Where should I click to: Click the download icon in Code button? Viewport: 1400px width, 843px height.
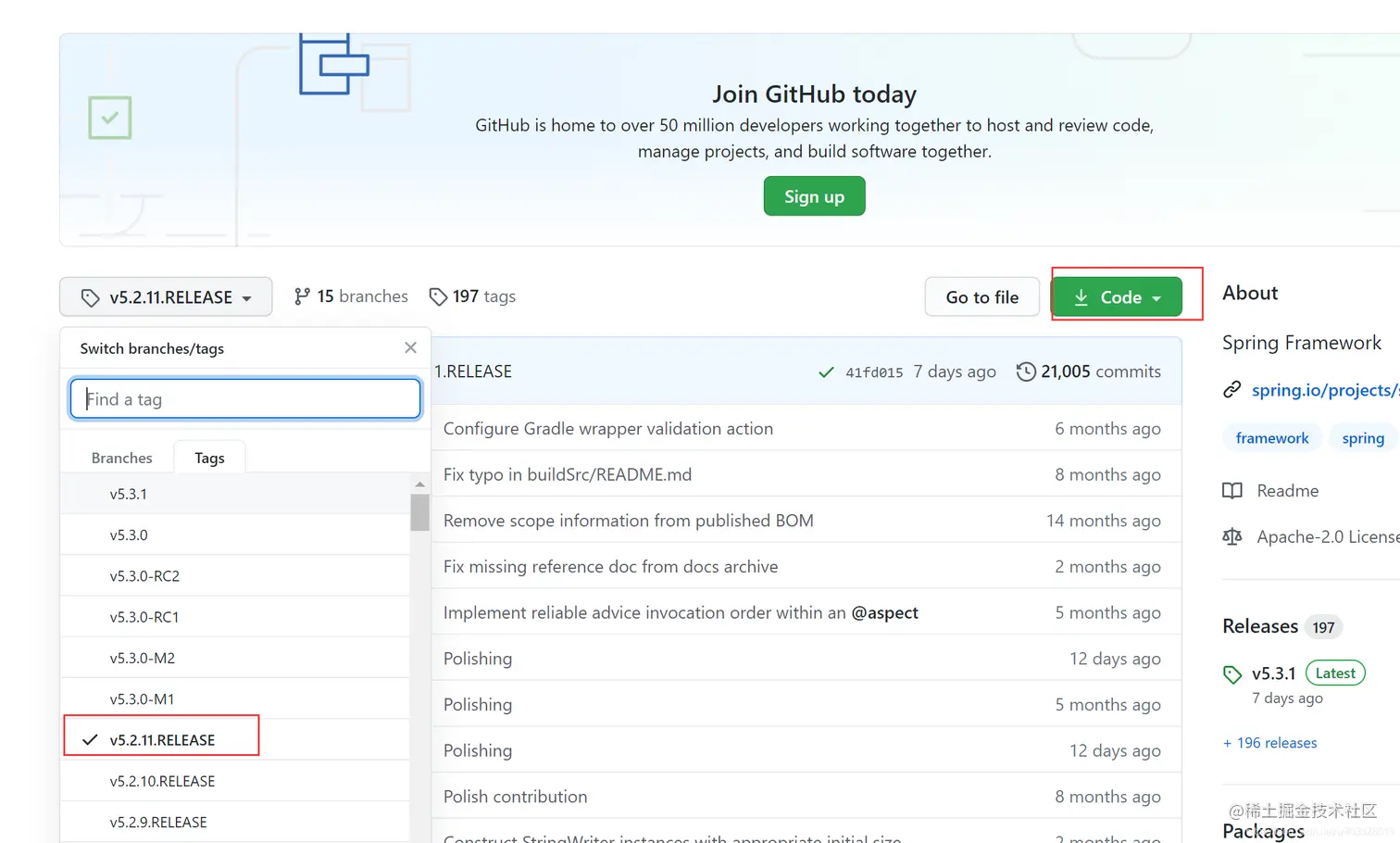click(1081, 297)
